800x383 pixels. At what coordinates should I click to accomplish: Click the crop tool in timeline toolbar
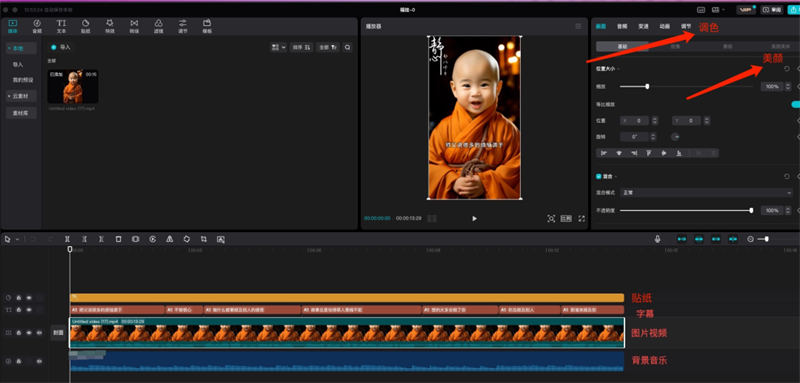(x=204, y=239)
